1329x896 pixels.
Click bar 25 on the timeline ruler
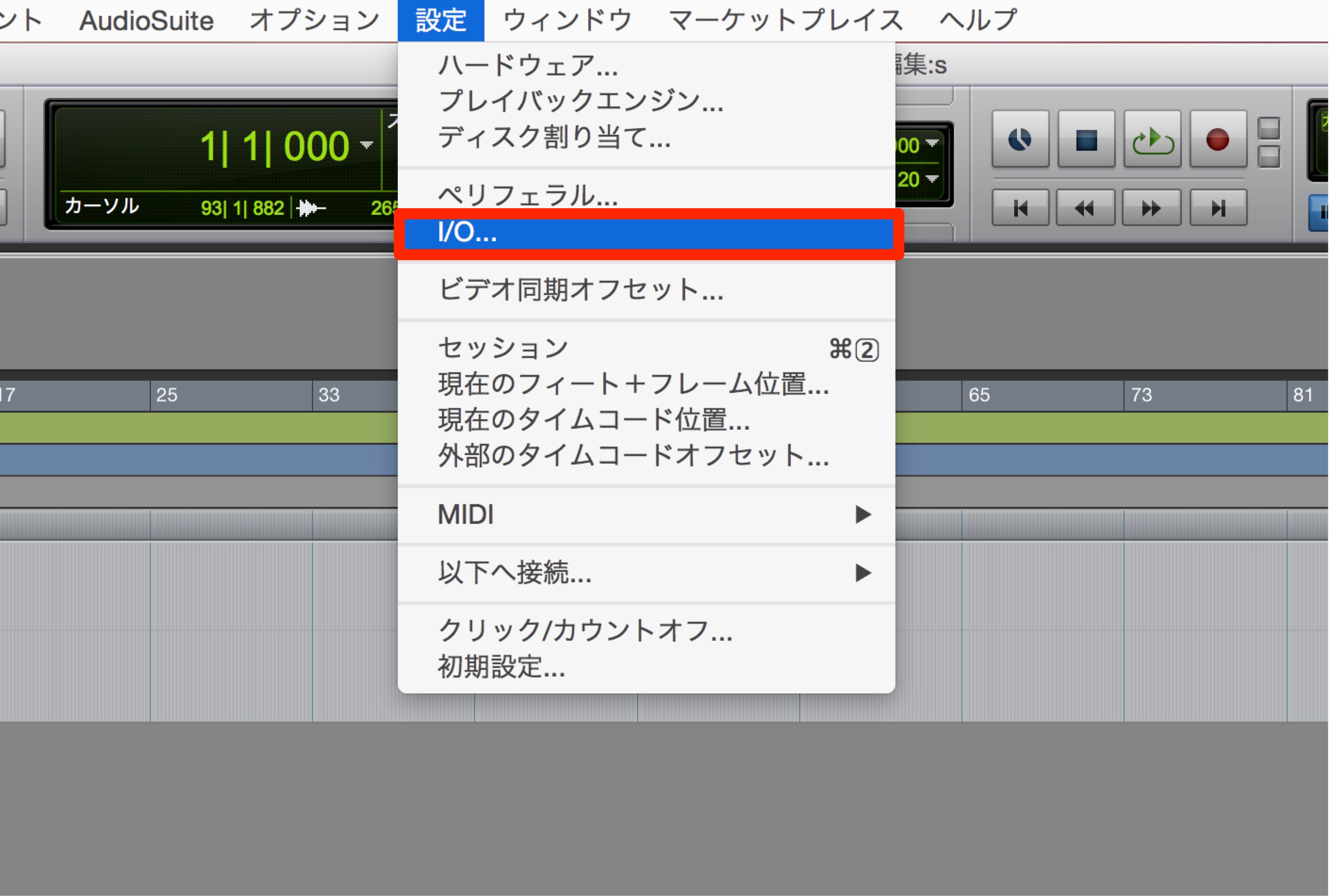[x=167, y=395]
